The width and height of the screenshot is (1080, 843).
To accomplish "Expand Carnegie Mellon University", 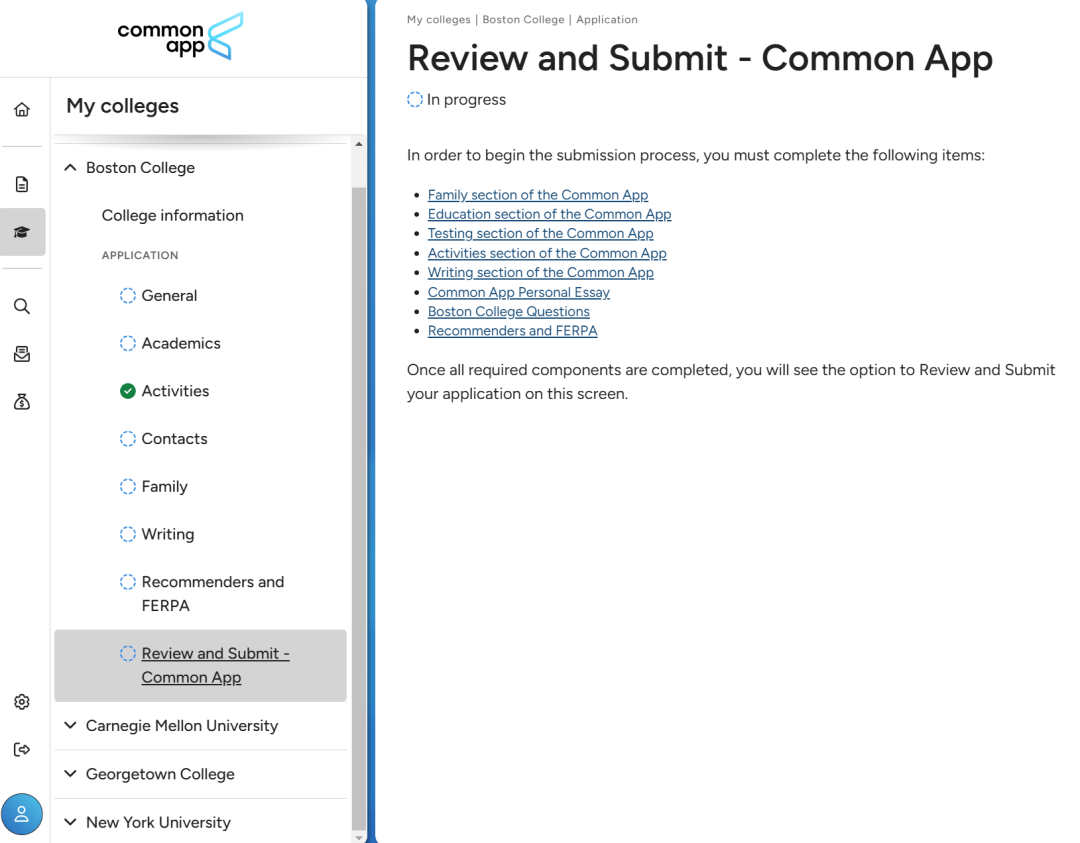I will 70,725.
